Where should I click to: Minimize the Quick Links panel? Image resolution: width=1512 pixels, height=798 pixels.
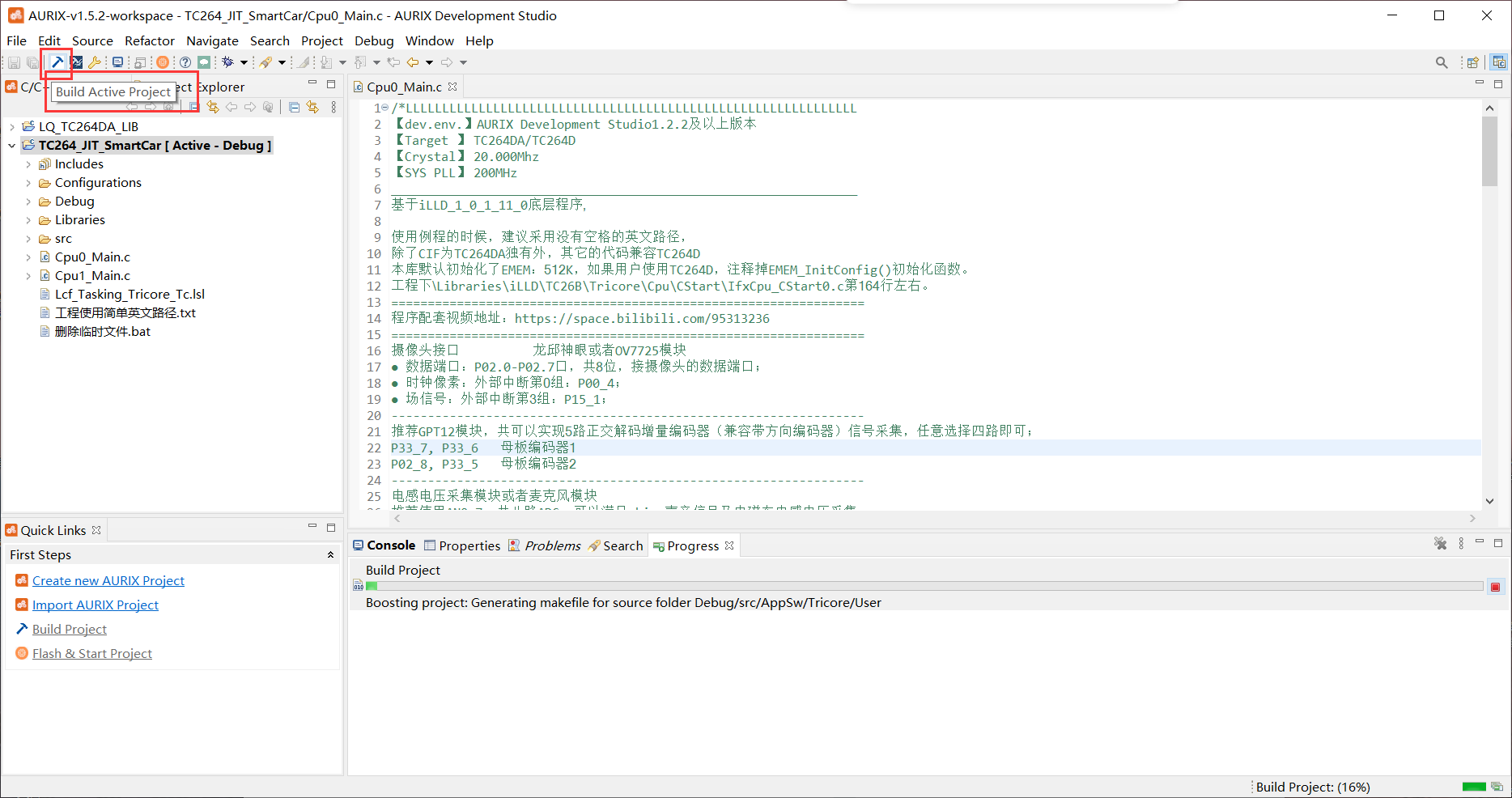312,527
